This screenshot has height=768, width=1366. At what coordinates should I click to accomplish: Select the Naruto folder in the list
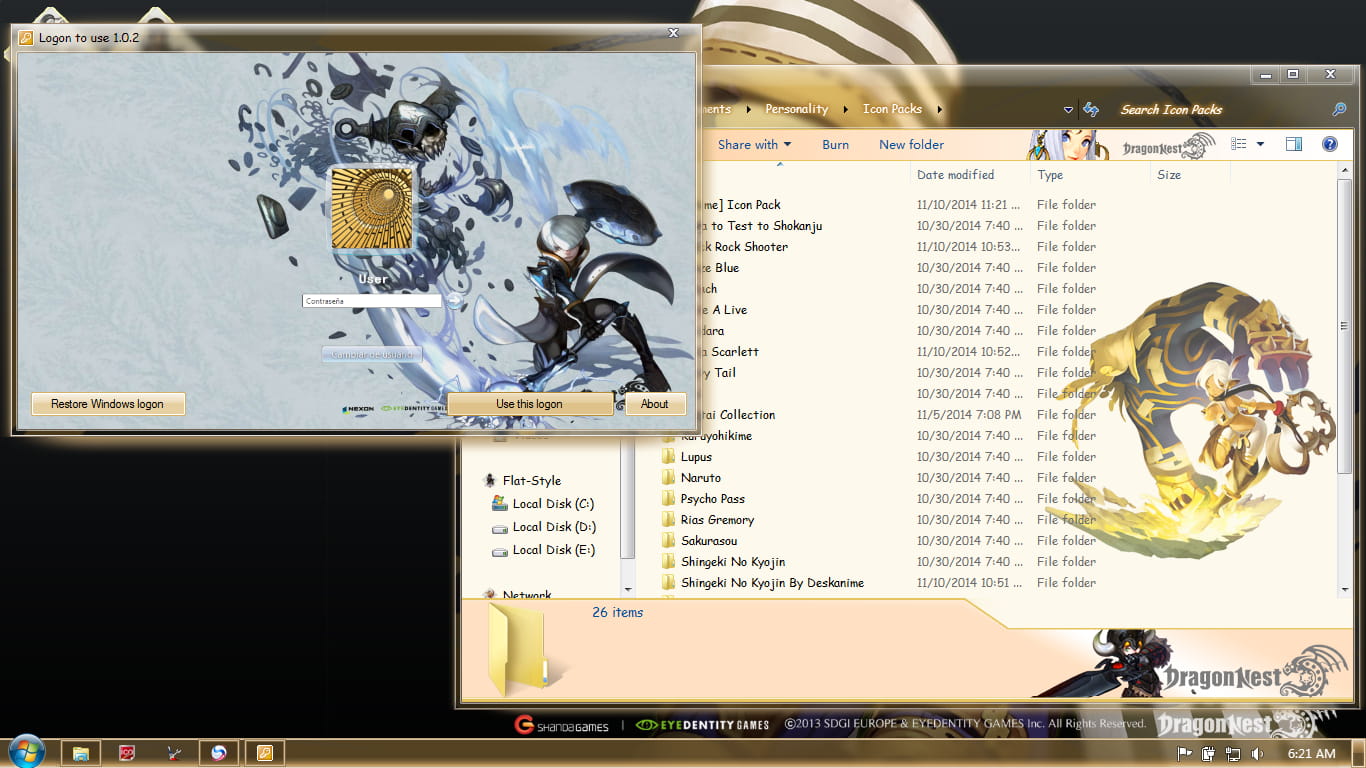(x=700, y=477)
